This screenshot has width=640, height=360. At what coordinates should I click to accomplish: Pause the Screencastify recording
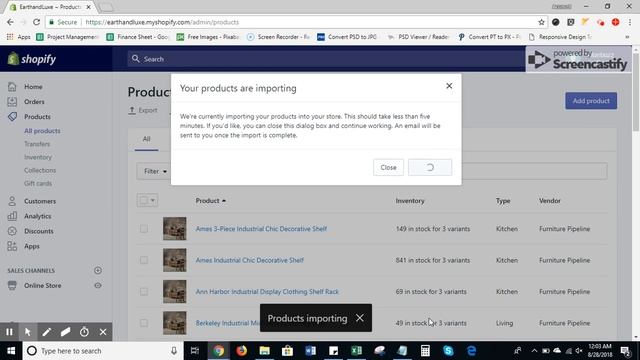9,332
